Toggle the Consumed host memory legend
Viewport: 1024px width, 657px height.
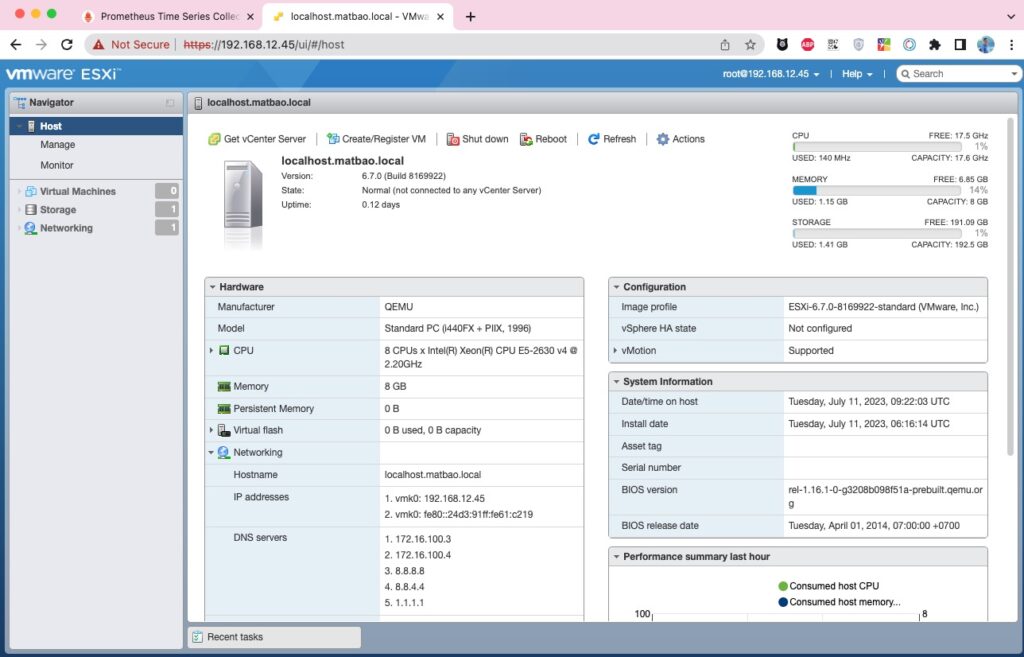point(839,602)
